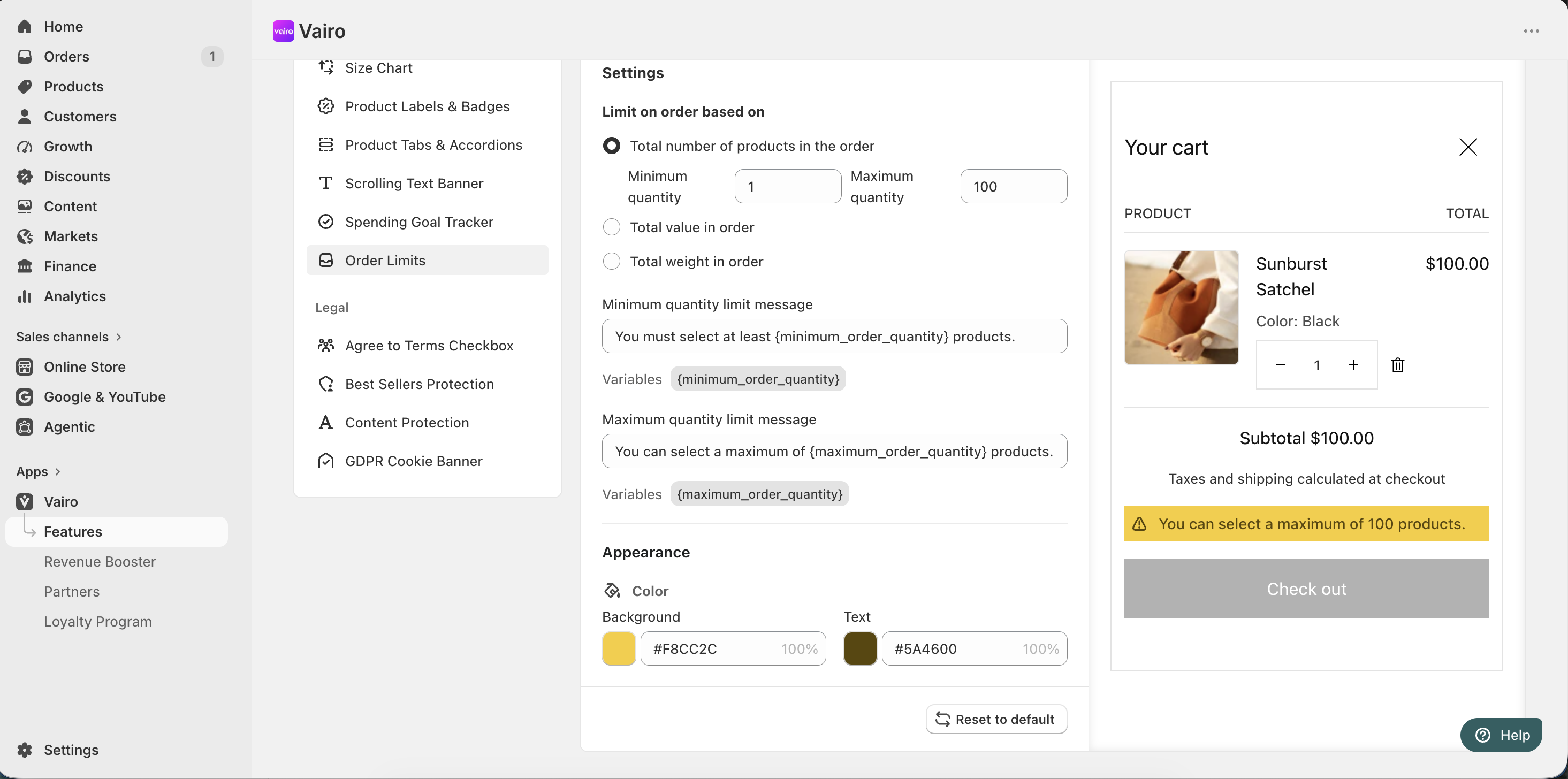Screen dimensions: 1568x779
Task: Click the Reset to default button
Action: coord(996,720)
